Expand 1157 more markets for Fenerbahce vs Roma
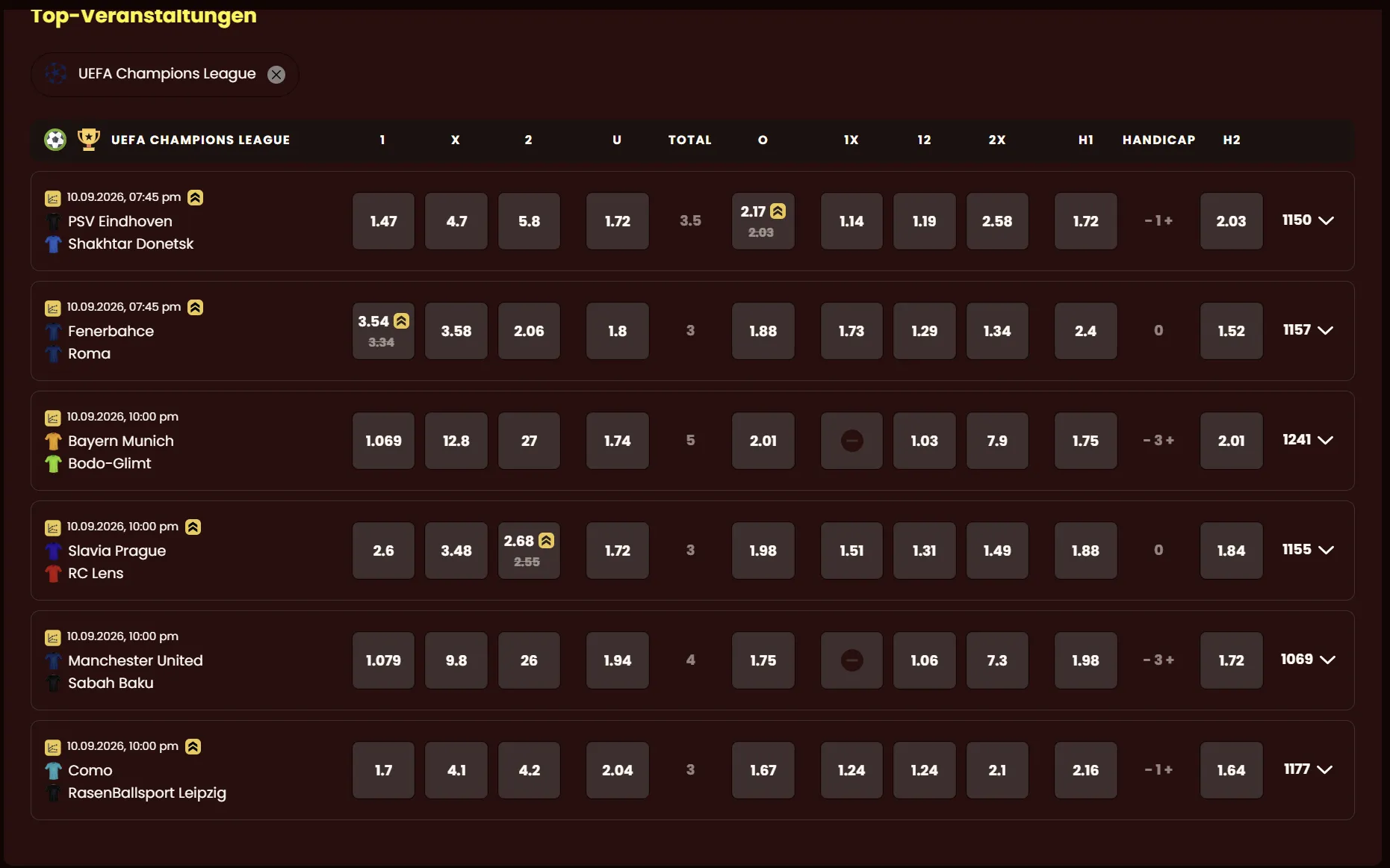Screen dimensions: 1390x868 tap(1308, 330)
